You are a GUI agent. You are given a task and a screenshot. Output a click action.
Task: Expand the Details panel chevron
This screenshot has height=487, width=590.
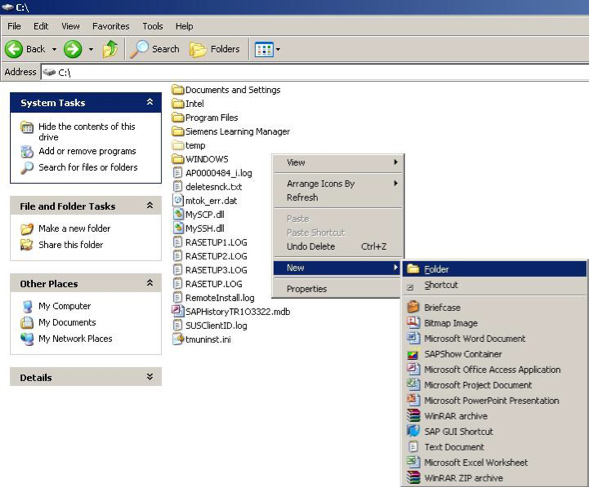[x=150, y=377]
